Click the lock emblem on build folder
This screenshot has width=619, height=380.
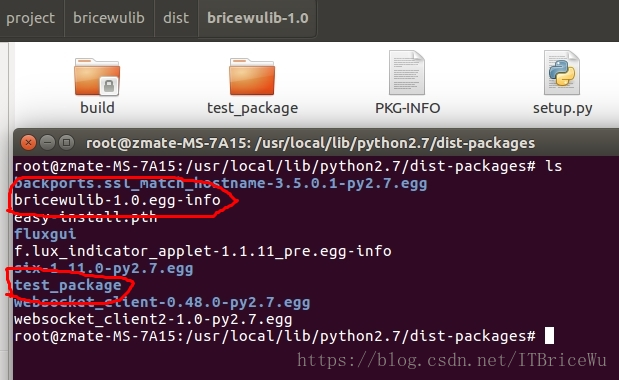109,86
